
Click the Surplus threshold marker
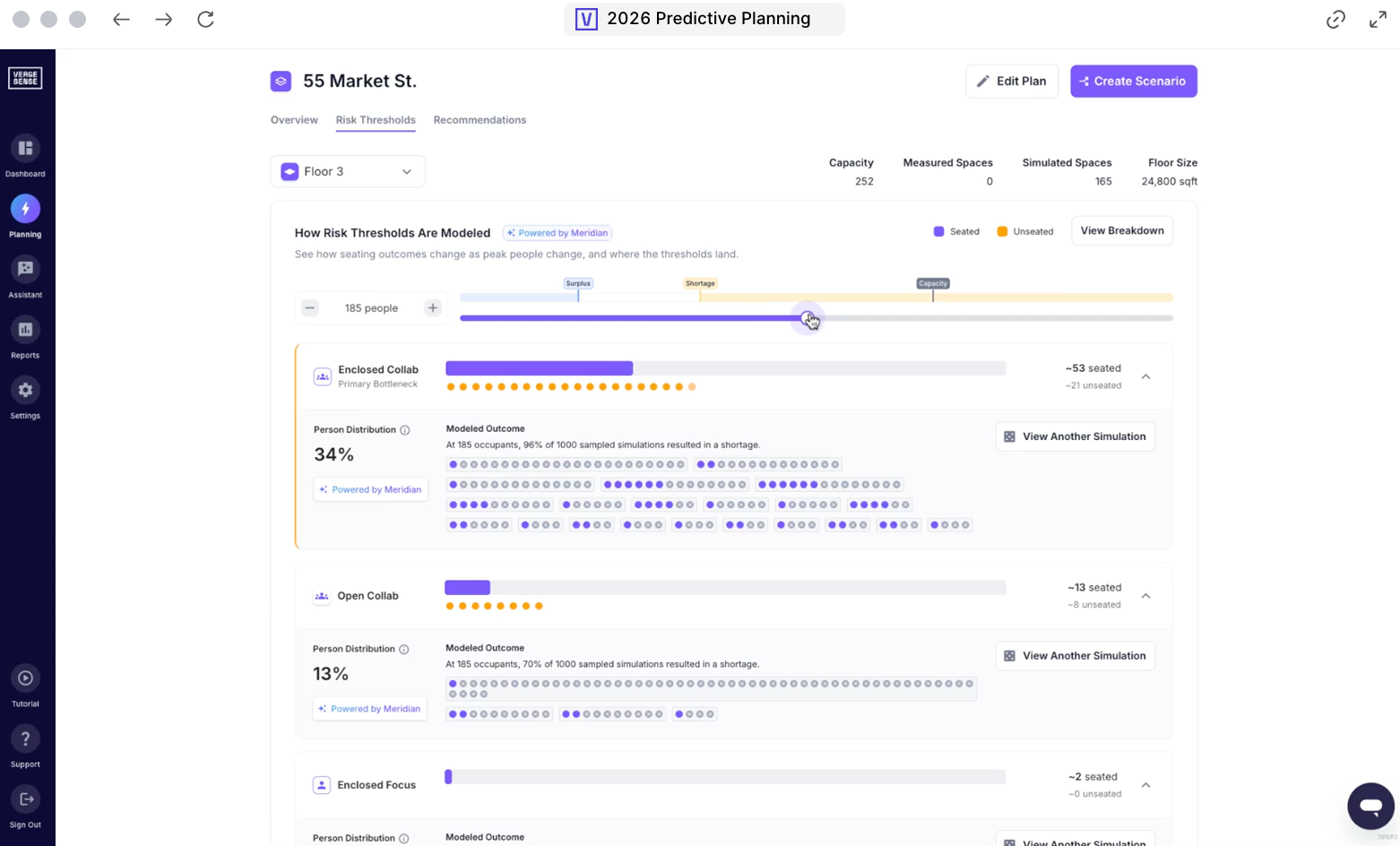[x=578, y=283]
